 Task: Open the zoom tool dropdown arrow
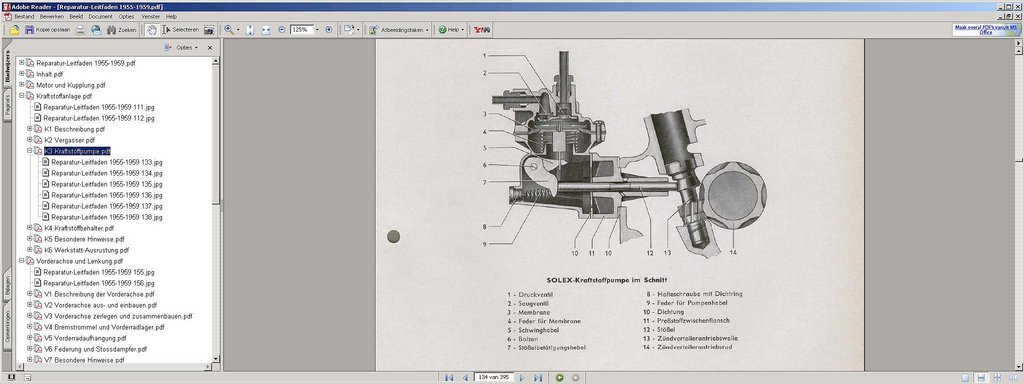pos(238,30)
